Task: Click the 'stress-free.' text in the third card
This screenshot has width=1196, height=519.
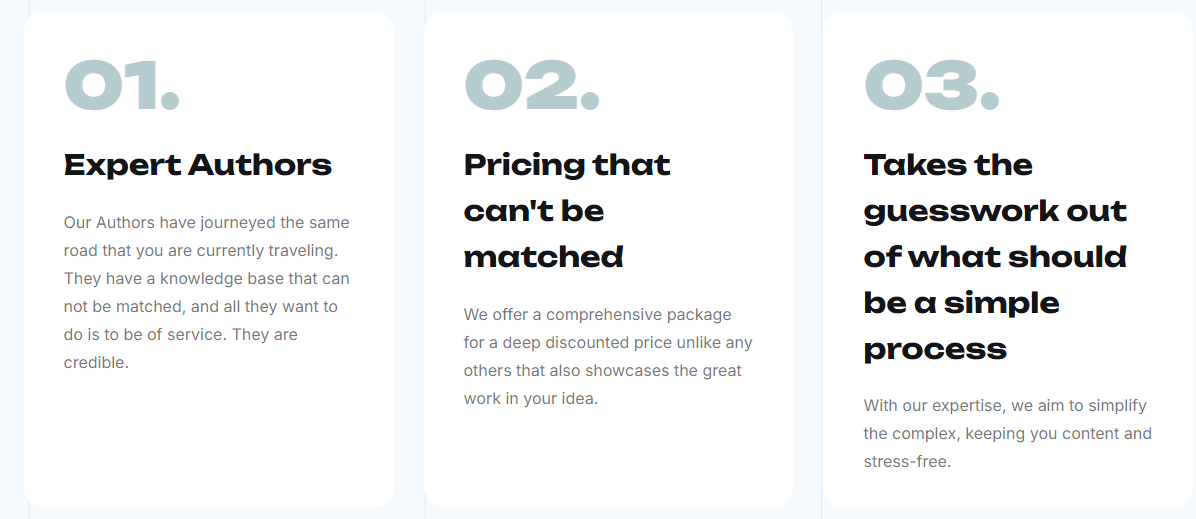Action: (x=907, y=461)
